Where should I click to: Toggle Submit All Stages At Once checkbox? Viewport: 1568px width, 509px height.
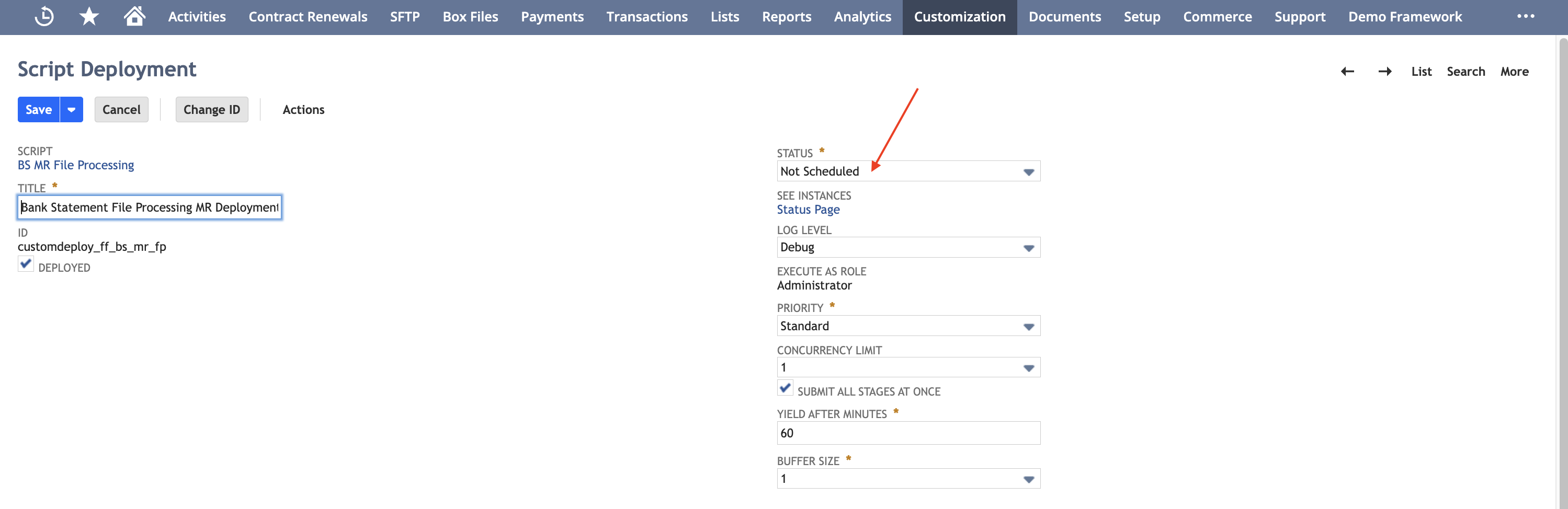(785, 388)
